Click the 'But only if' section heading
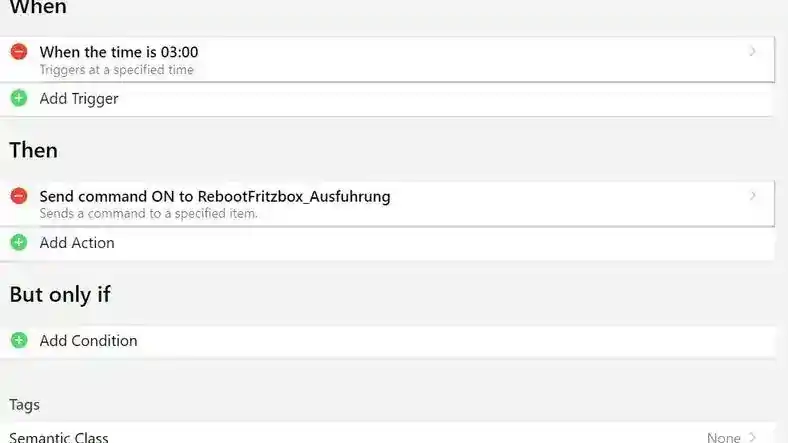 click(60, 294)
